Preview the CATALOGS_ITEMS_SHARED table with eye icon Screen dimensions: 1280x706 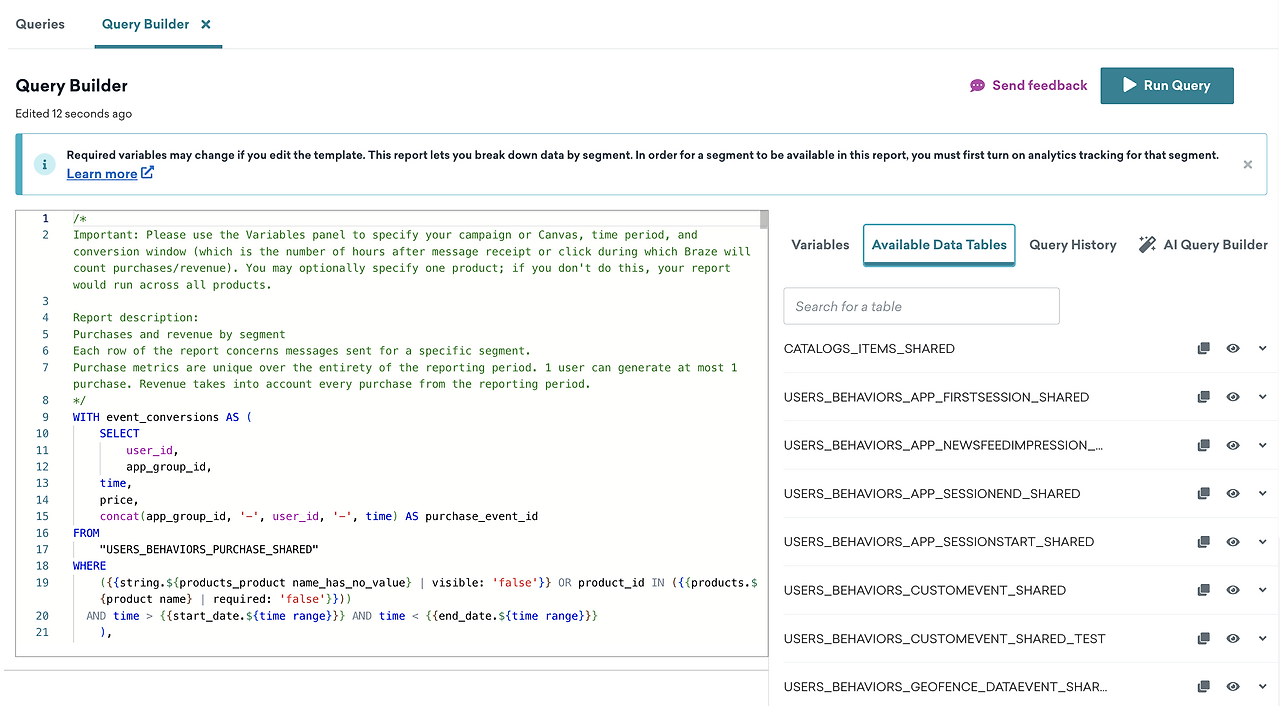point(1233,349)
